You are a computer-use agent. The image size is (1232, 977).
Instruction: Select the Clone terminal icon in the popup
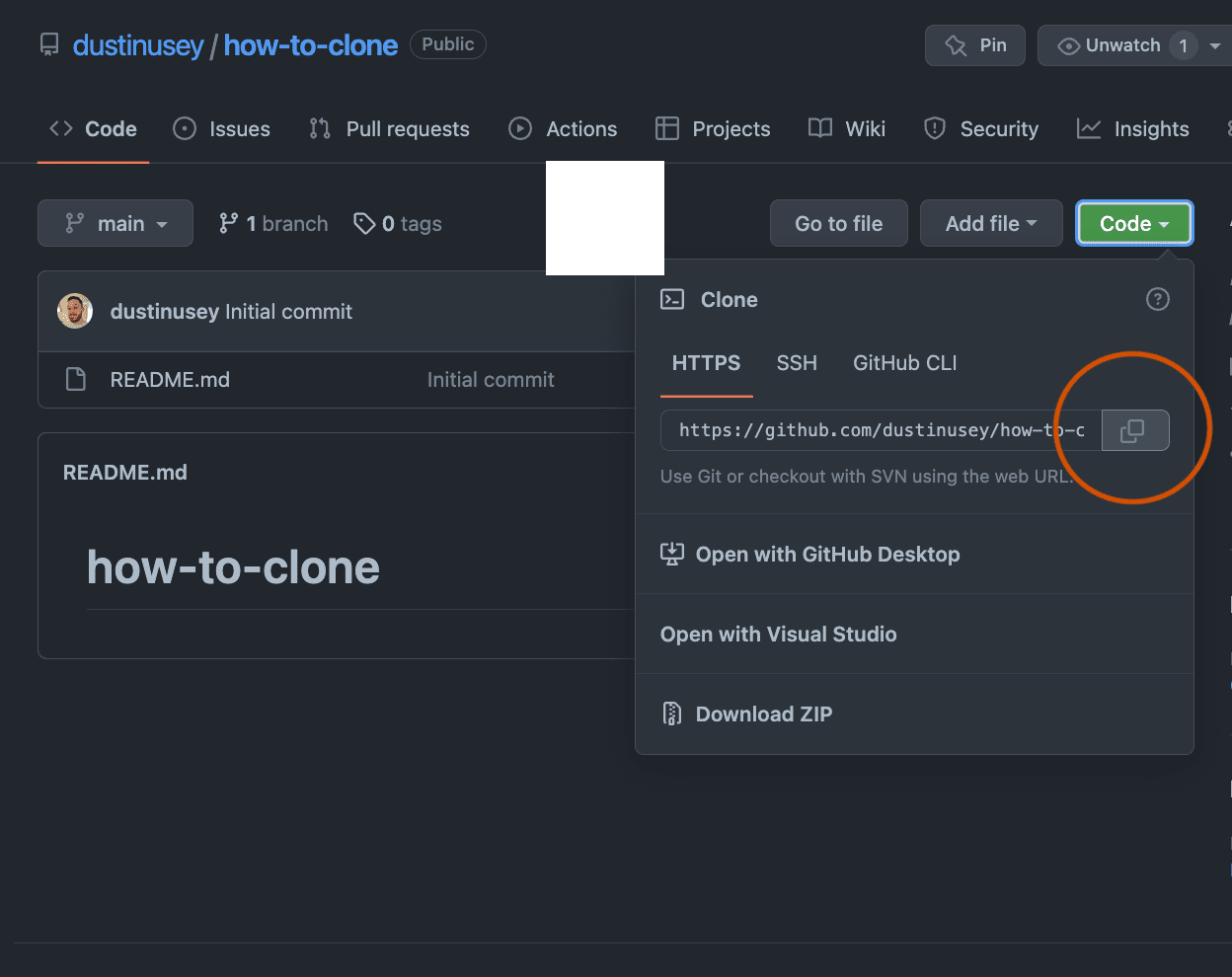672,299
